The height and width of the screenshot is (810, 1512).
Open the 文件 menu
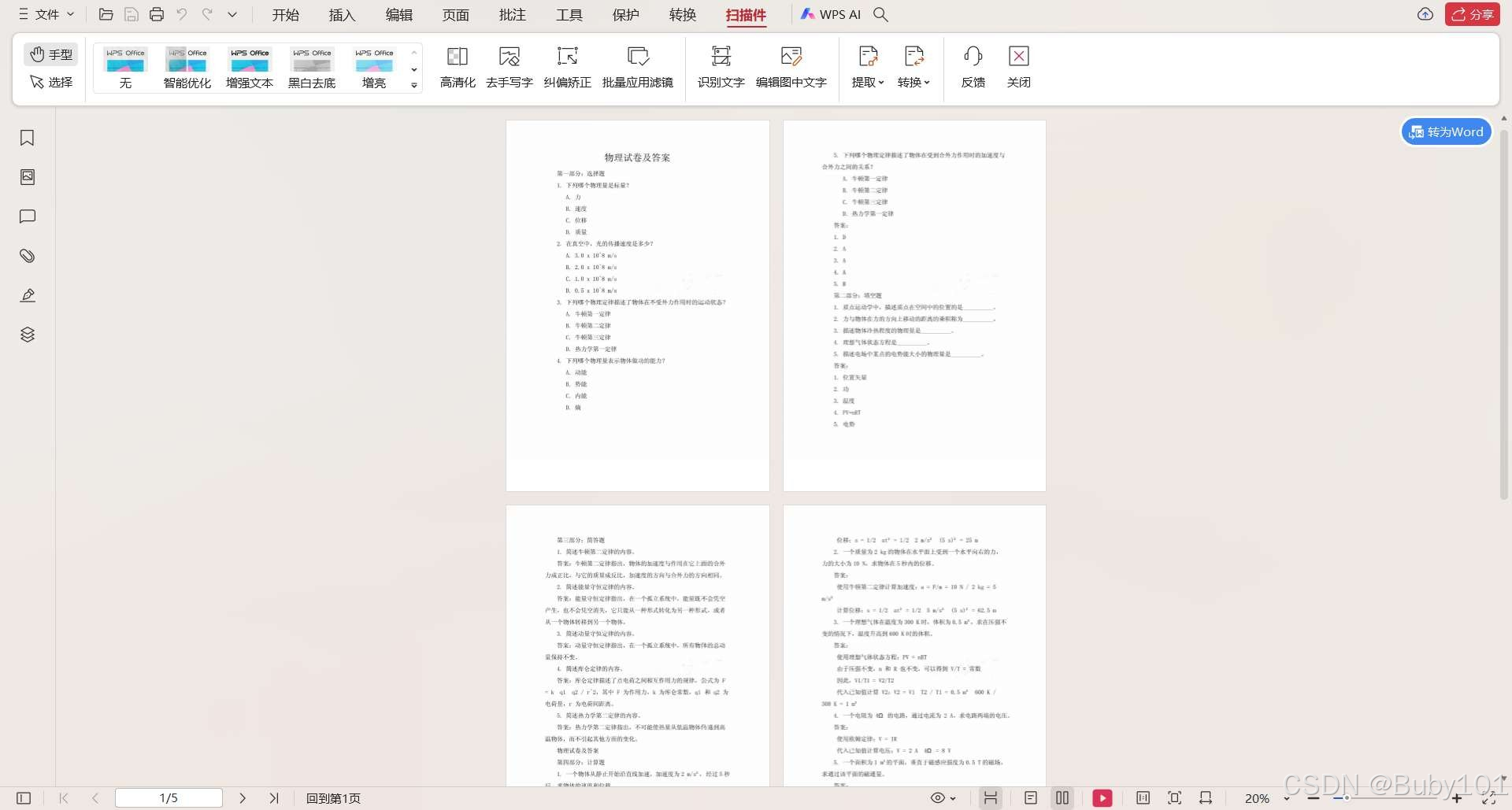tap(46, 14)
